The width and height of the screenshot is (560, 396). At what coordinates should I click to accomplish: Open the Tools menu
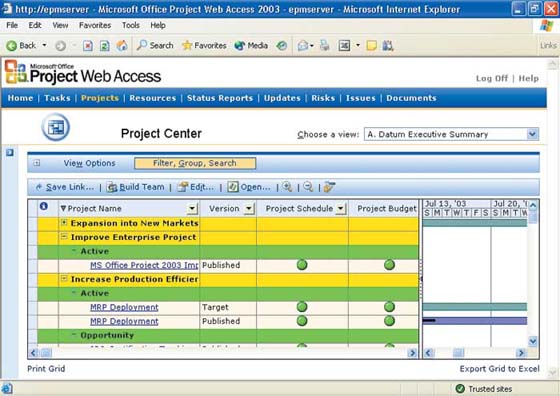click(x=131, y=25)
